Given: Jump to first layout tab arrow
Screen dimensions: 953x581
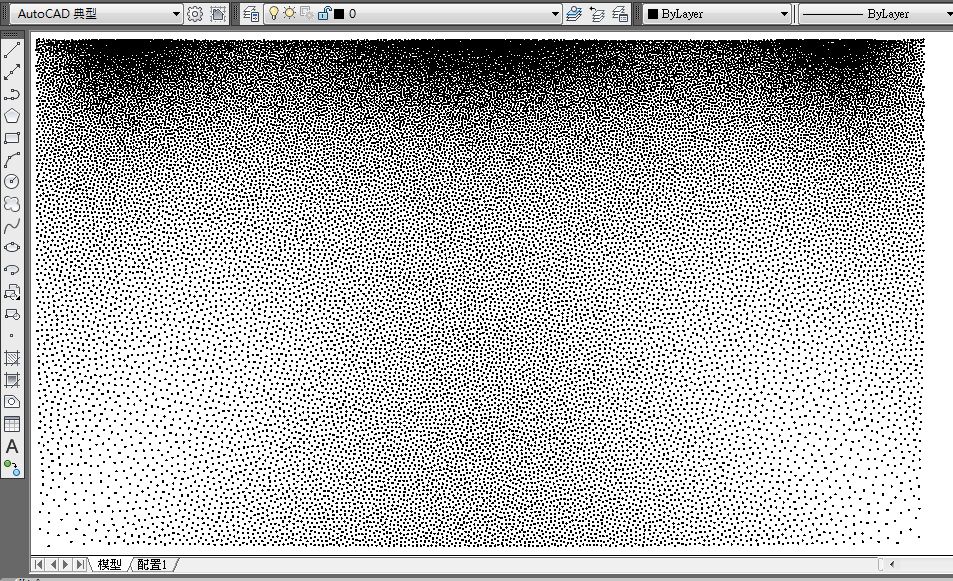Looking at the screenshot, I should click(39, 565).
